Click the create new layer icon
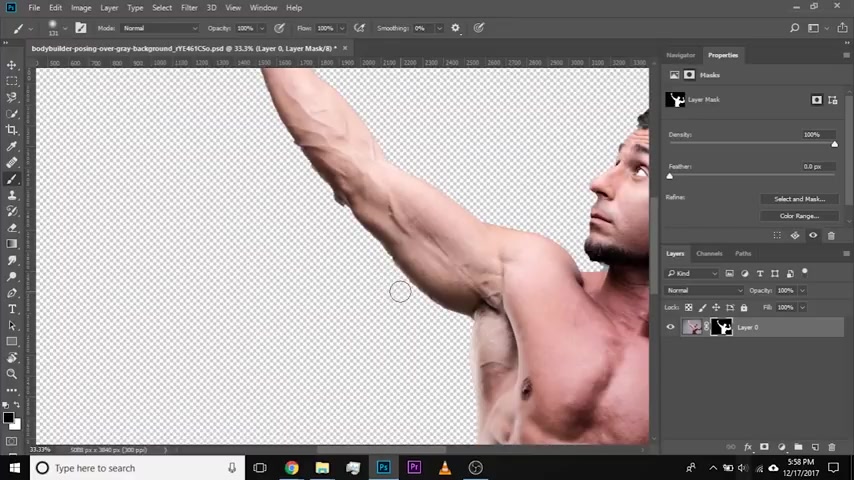854x480 pixels. 815,447
